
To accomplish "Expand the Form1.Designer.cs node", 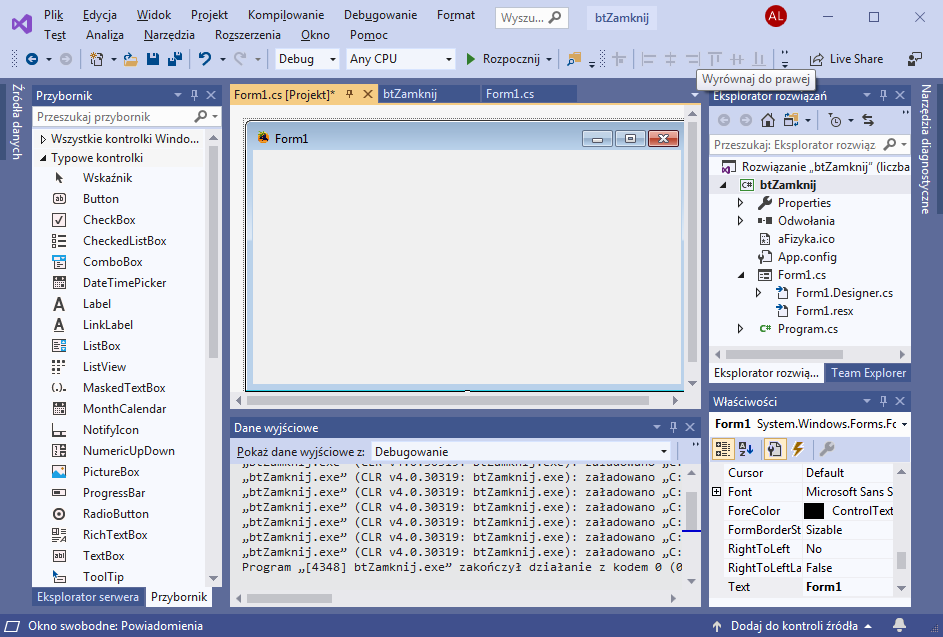I will point(758,293).
